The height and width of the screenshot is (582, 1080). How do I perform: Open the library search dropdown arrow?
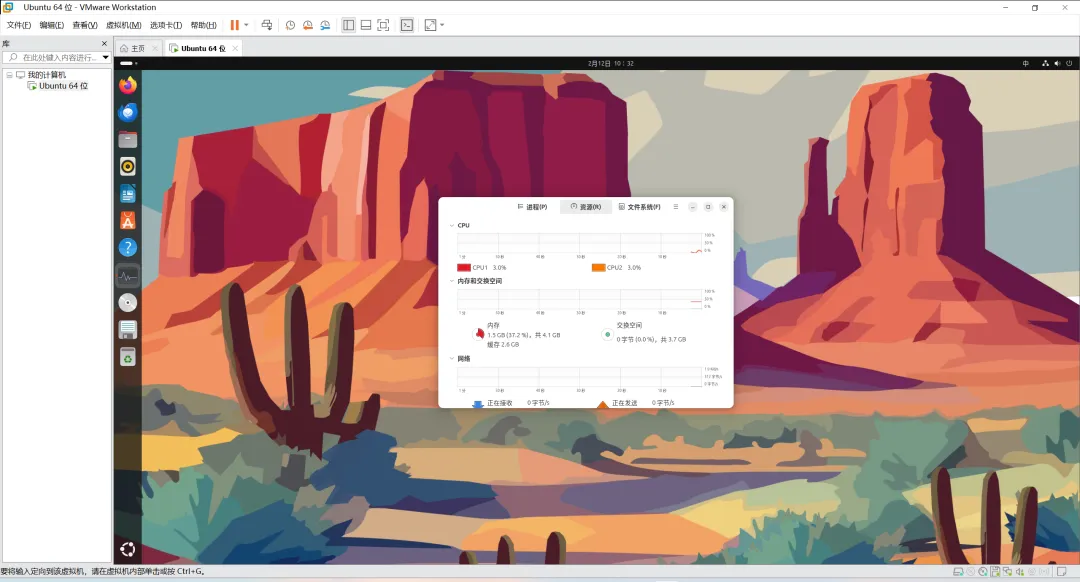click(105, 57)
